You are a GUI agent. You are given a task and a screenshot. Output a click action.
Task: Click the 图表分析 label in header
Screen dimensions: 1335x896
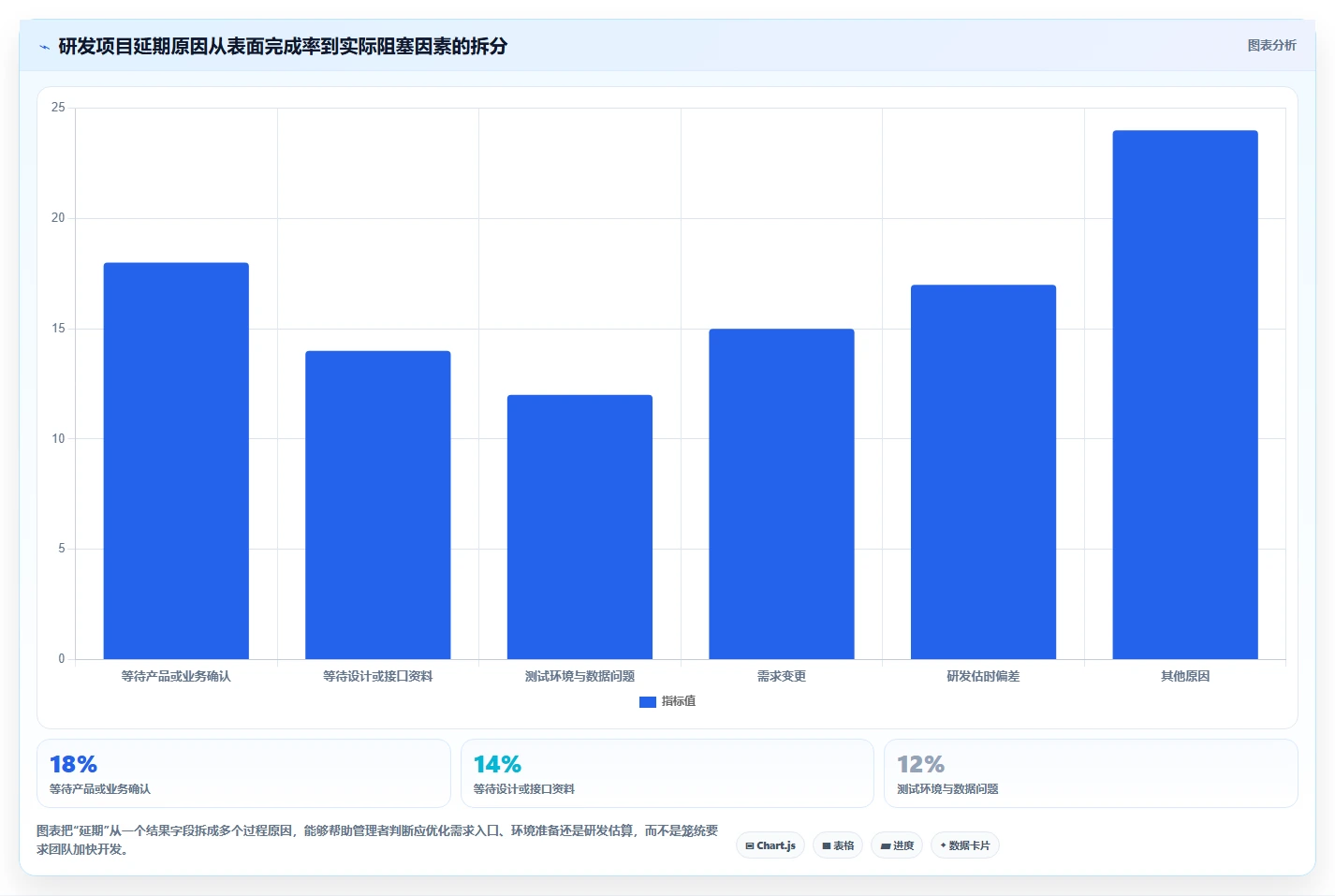[1271, 45]
